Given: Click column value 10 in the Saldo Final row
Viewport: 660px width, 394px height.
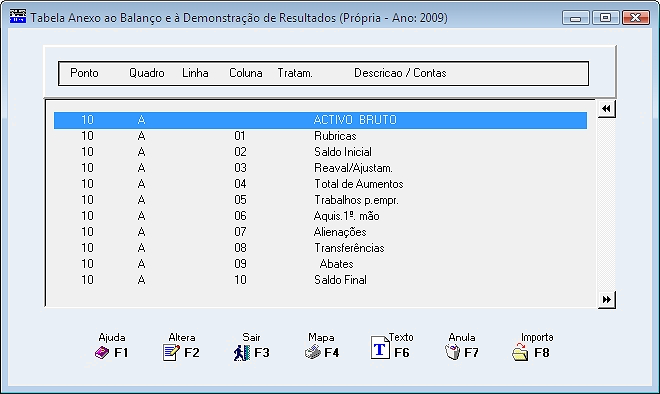Looking at the screenshot, I should point(240,280).
